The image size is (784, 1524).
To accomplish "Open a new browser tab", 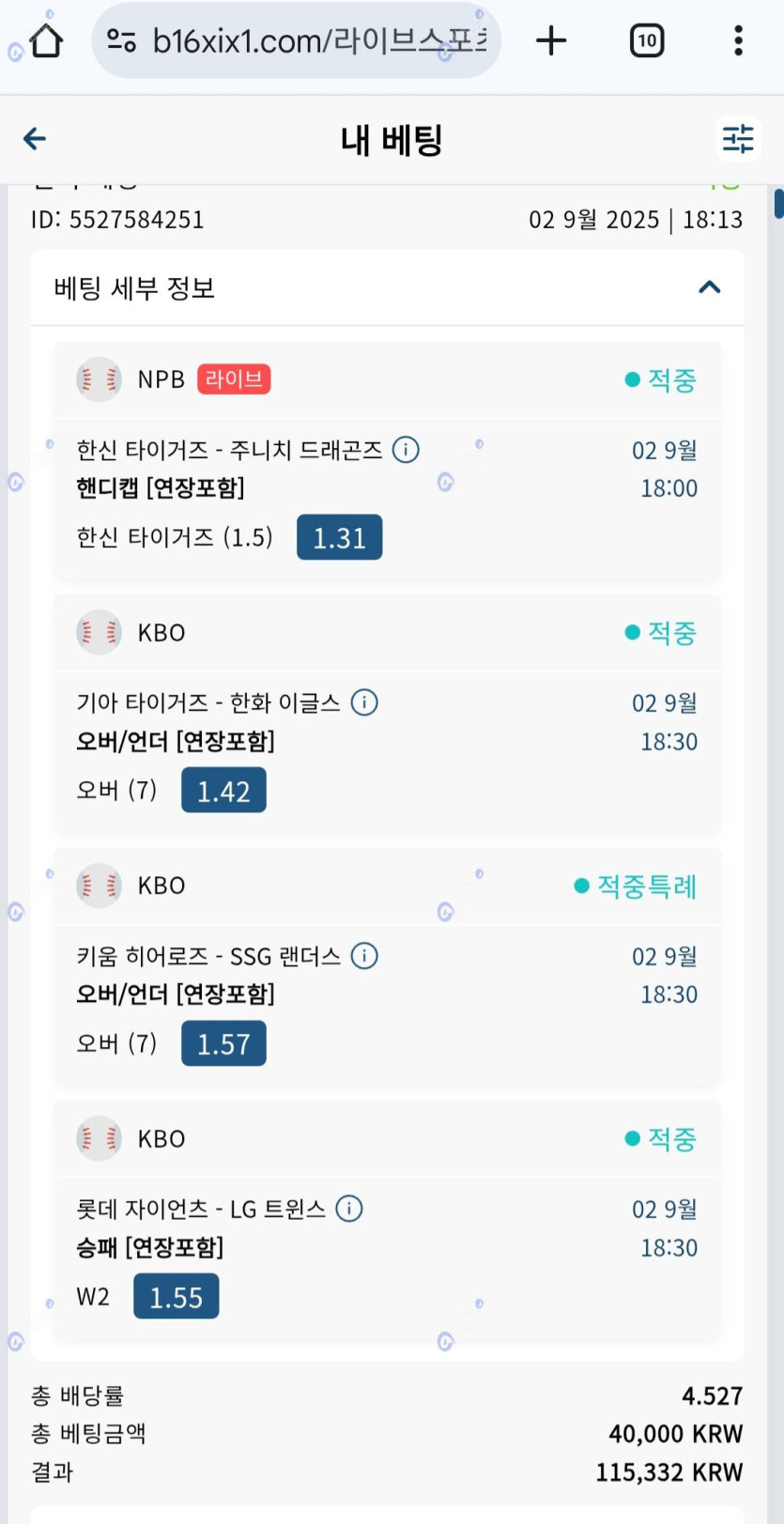I will point(551,40).
